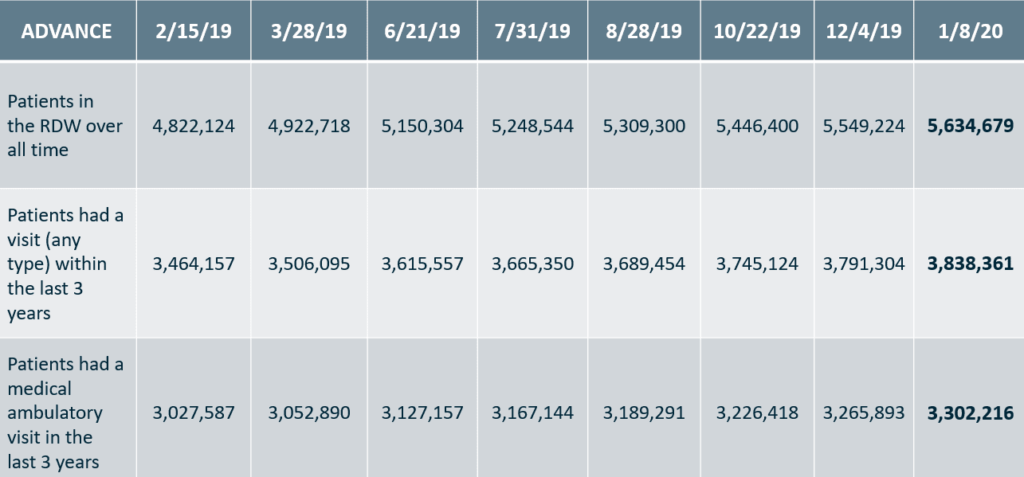Click the 12/4/19 column header
This screenshot has width=1024, height=477.
coord(865,30)
